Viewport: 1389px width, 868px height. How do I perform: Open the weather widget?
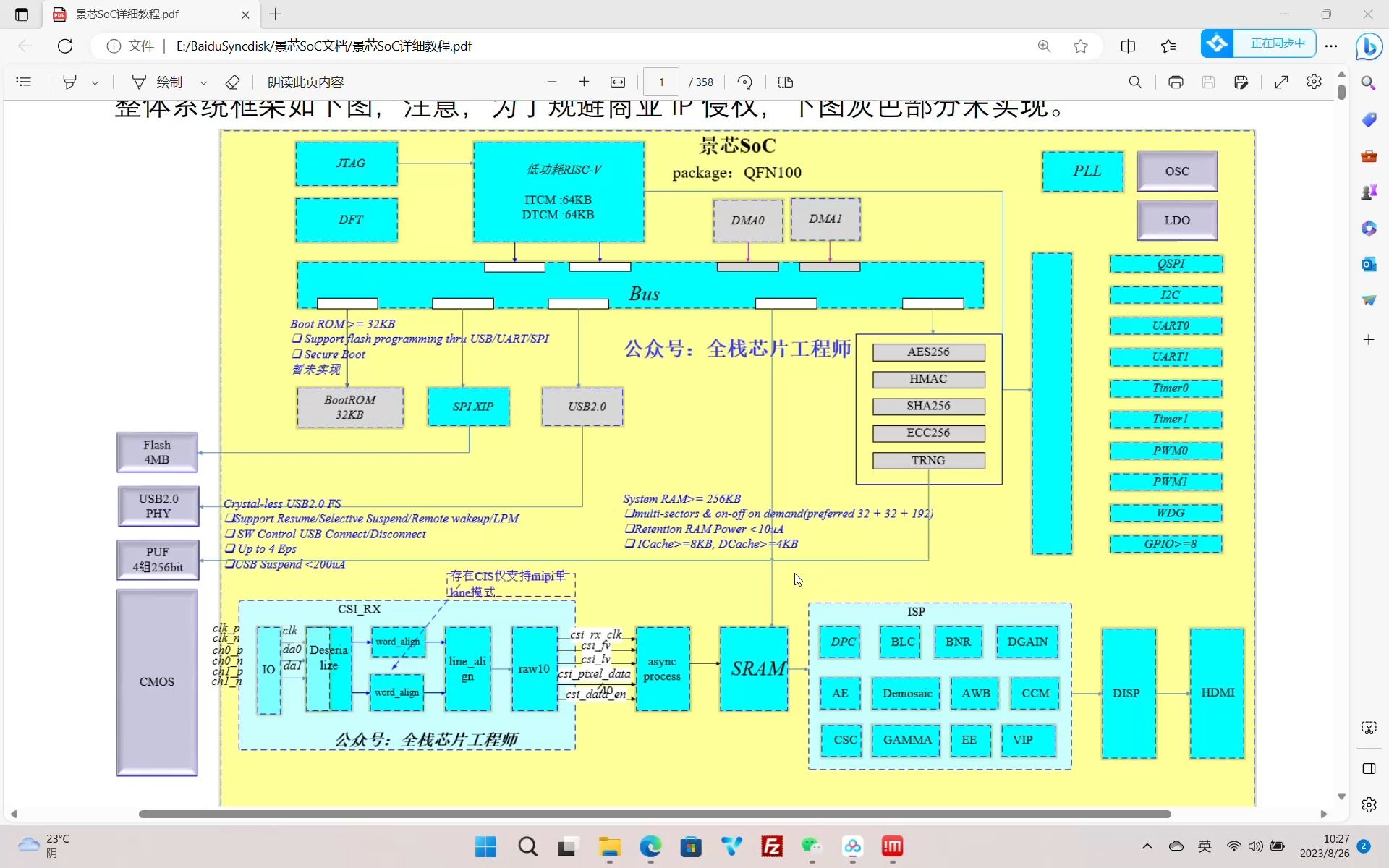click(45, 846)
